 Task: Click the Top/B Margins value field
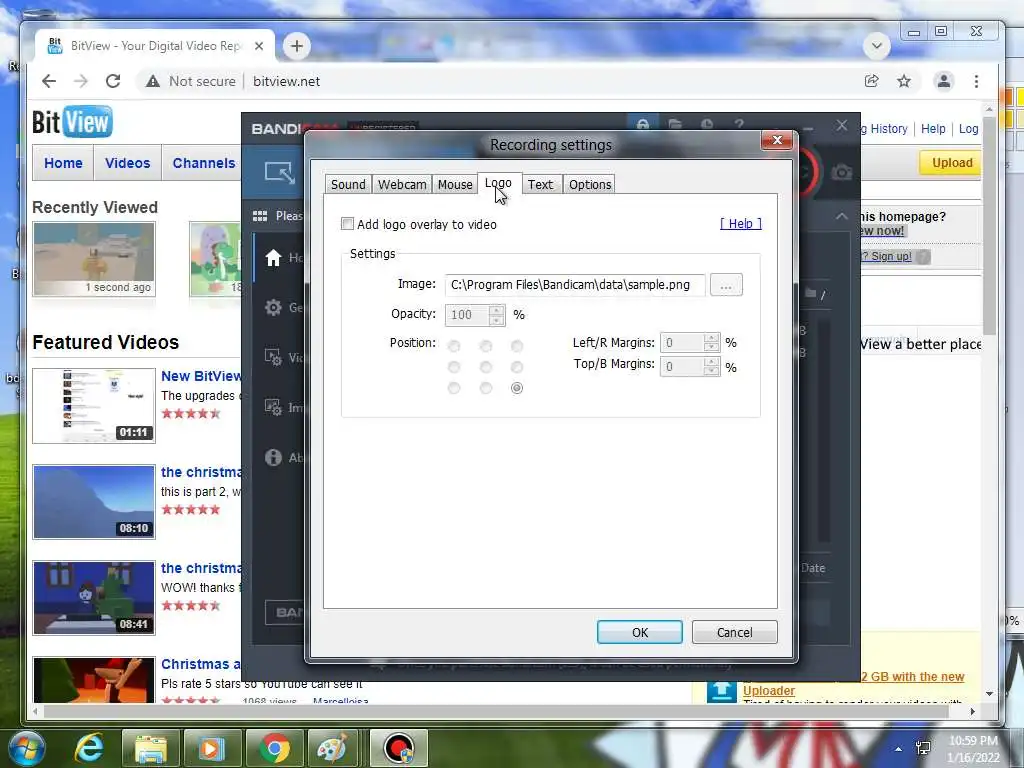point(682,367)
